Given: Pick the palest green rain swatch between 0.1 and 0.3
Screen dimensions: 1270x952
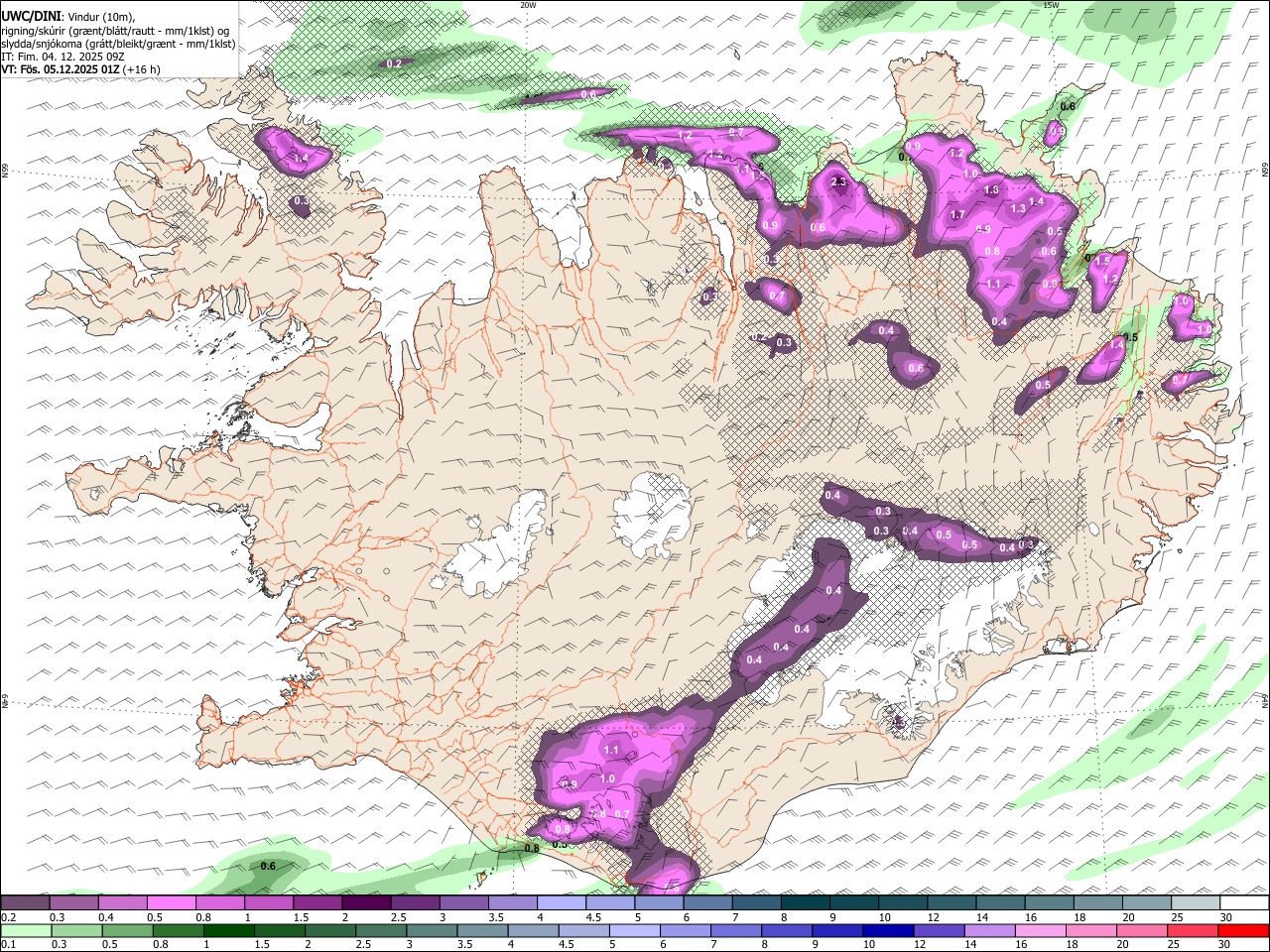Looking at the screenshot, I should coord(26,930).
